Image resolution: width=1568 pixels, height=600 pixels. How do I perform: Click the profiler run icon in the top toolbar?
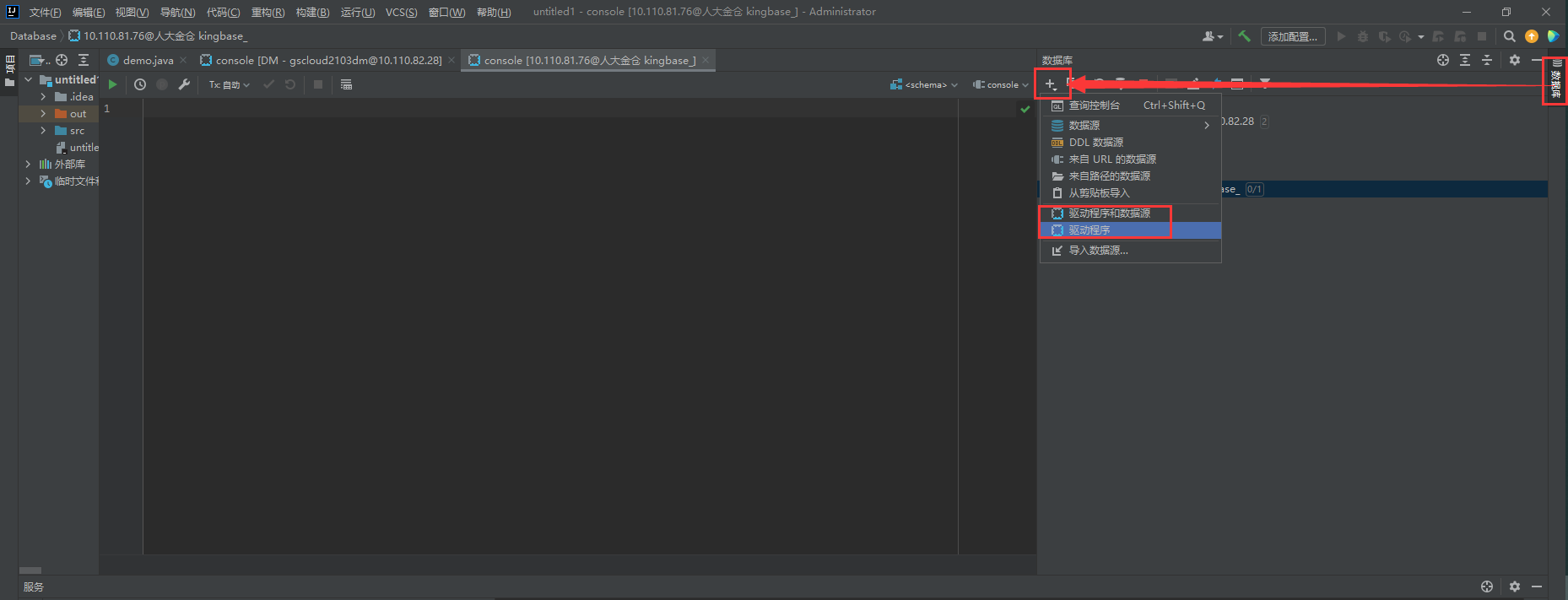click(x=1405, y=36)
